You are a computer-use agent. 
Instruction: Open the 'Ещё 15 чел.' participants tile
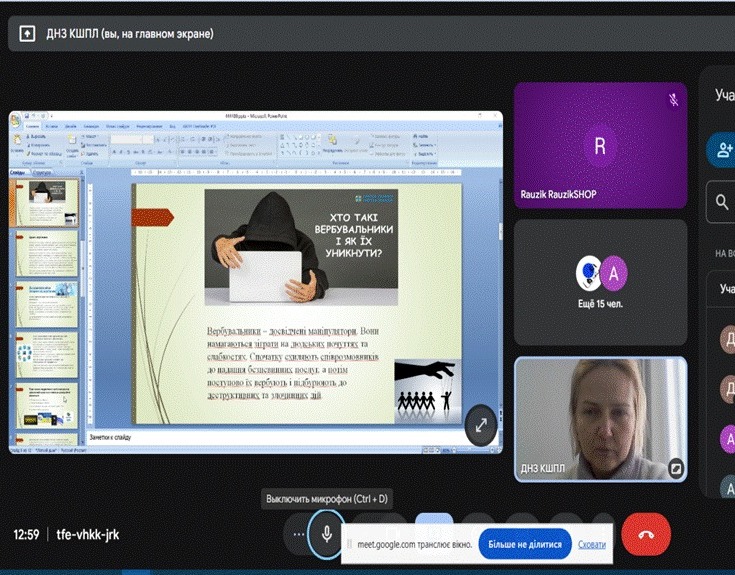click(599, 283)
